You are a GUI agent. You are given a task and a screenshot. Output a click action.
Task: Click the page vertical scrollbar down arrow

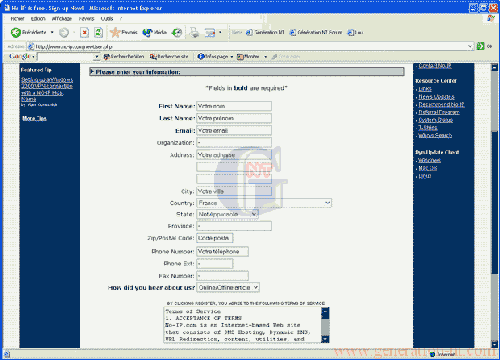494,343
